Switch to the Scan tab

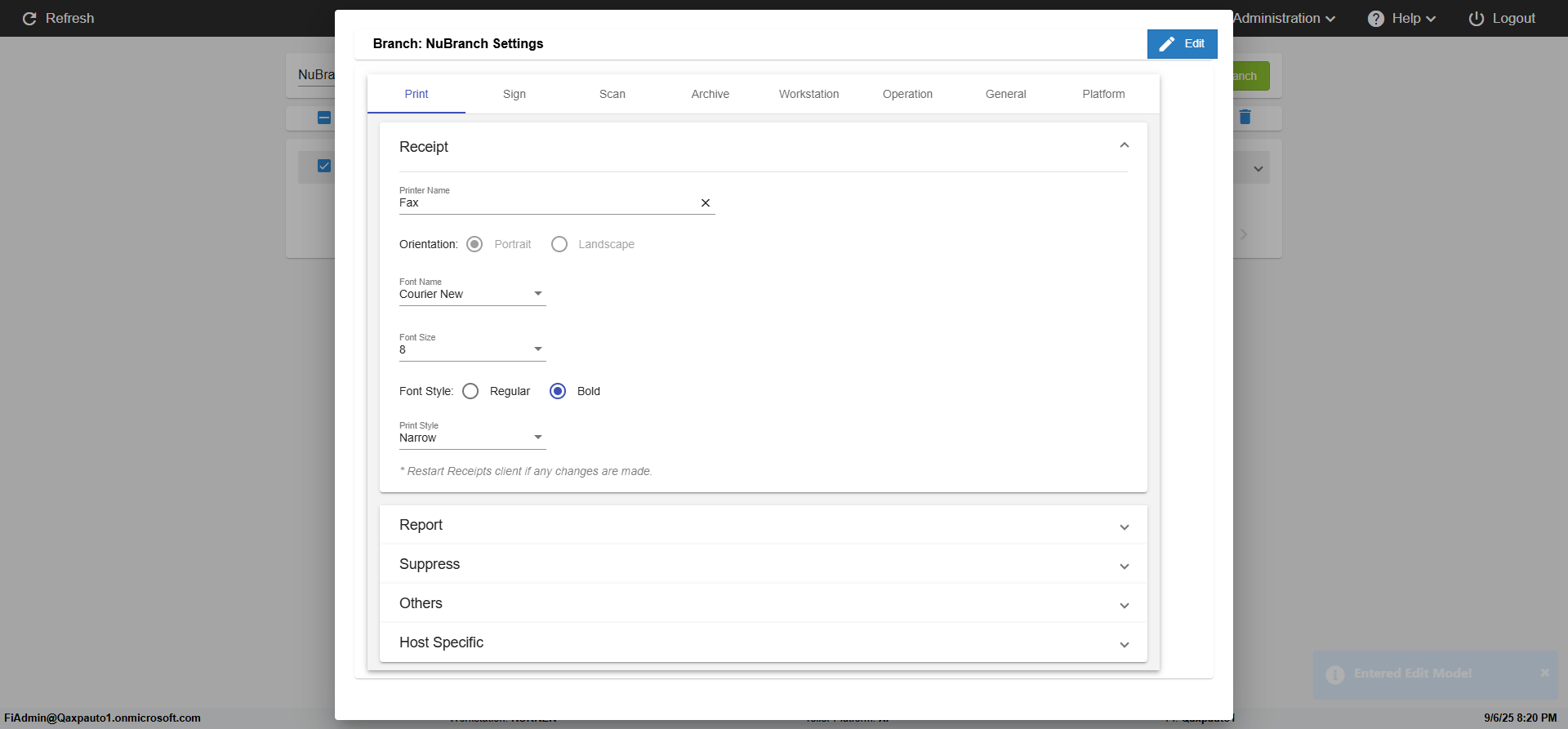tap(612, 94)
